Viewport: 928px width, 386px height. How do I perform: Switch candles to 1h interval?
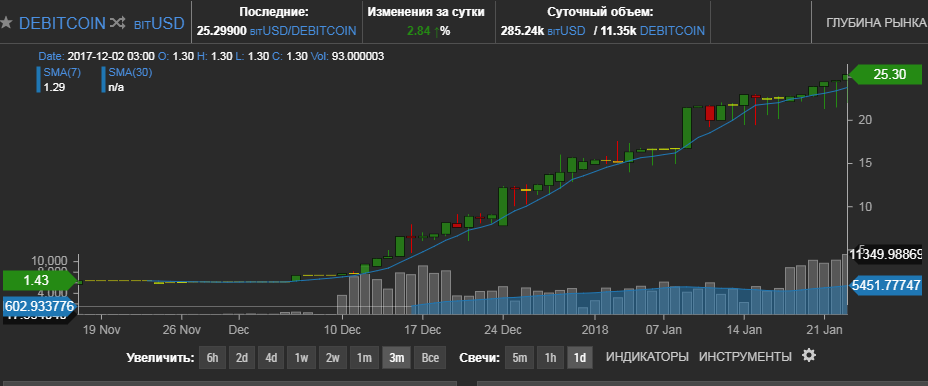pyautogui.click(x=550, y=358)
